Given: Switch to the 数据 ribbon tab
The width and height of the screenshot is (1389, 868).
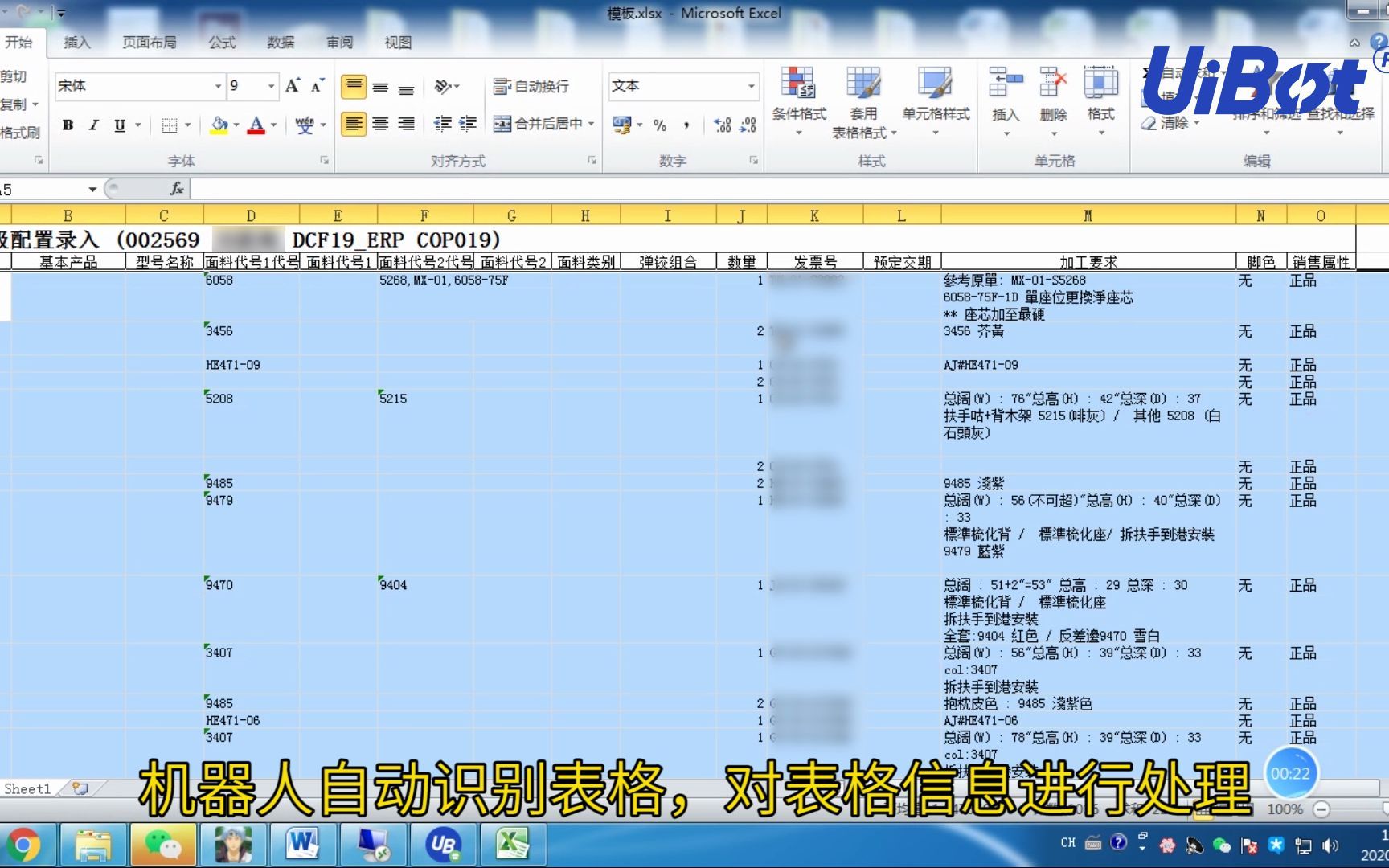Looking at the screenshot, I should point(280,43).
